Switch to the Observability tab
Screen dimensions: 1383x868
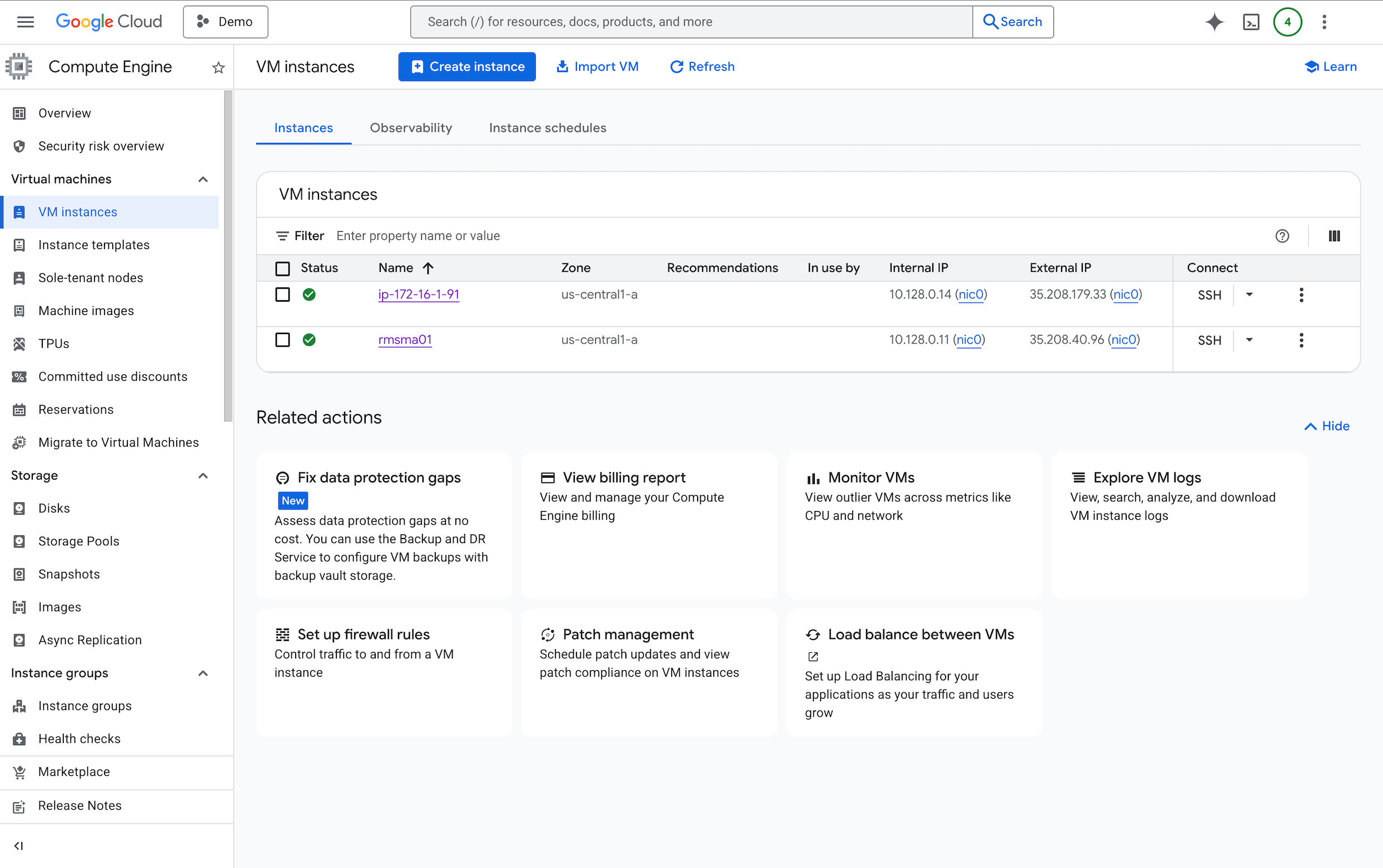click(x=411, y=127)
